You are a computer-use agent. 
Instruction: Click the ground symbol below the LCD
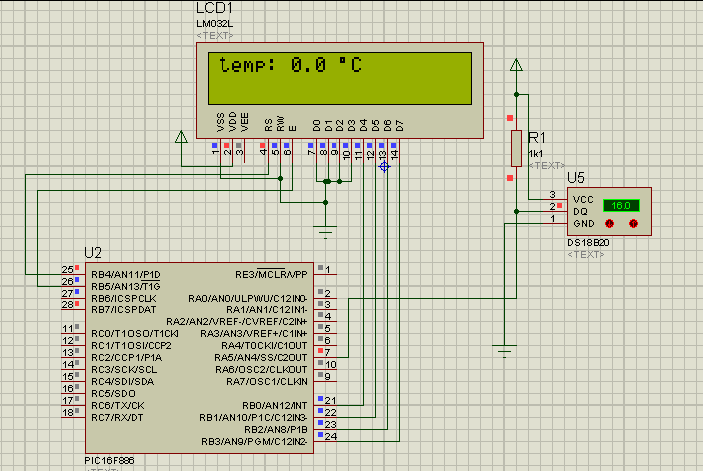click(325, 233)
